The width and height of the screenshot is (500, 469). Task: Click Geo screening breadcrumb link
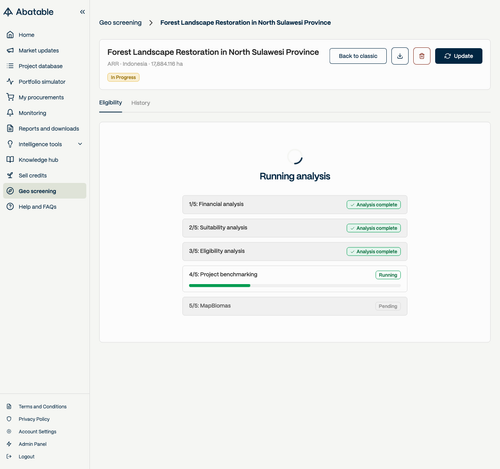click(120, 23)
